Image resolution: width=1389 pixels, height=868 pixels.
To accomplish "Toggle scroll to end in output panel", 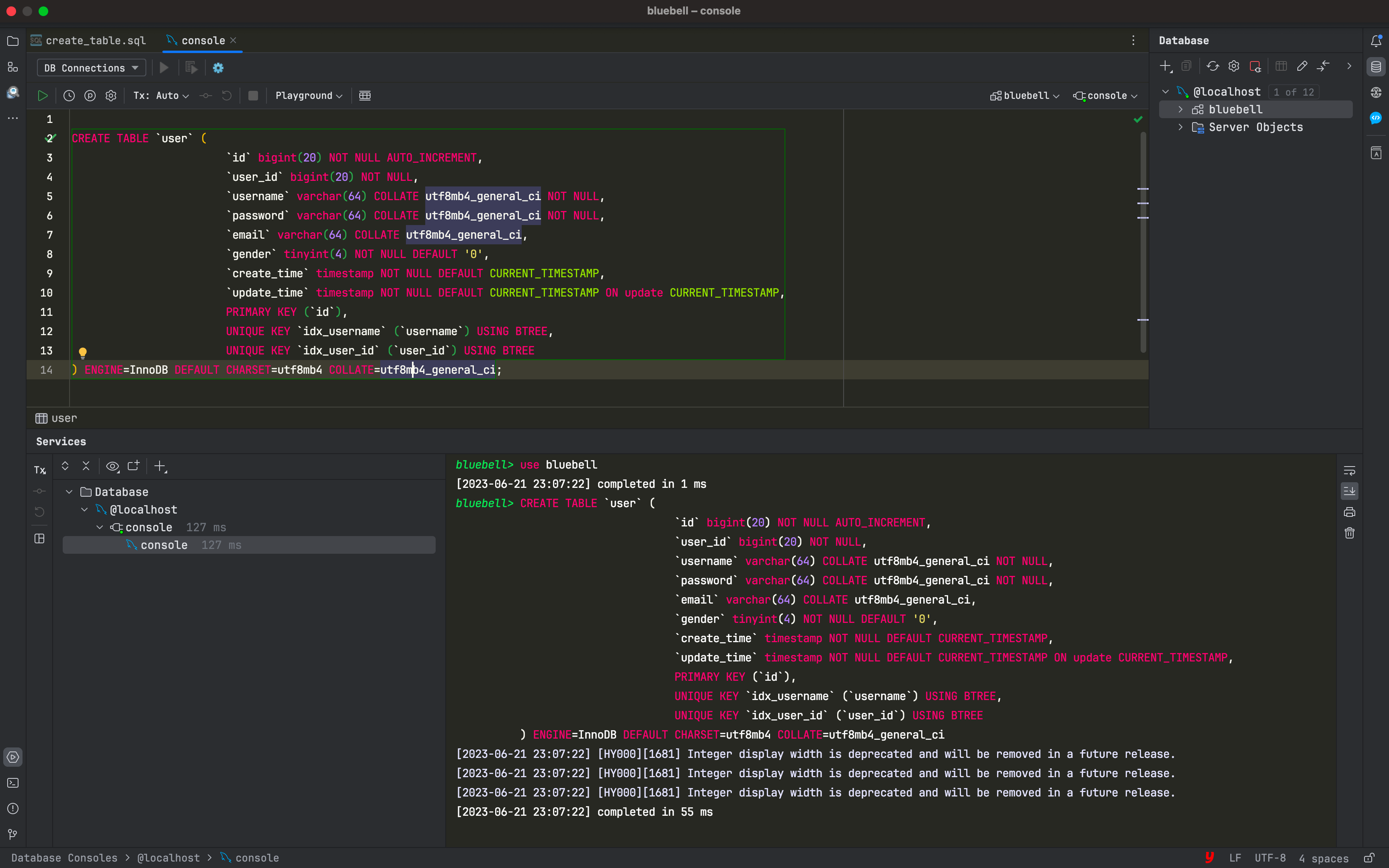I will point(1349,491).
